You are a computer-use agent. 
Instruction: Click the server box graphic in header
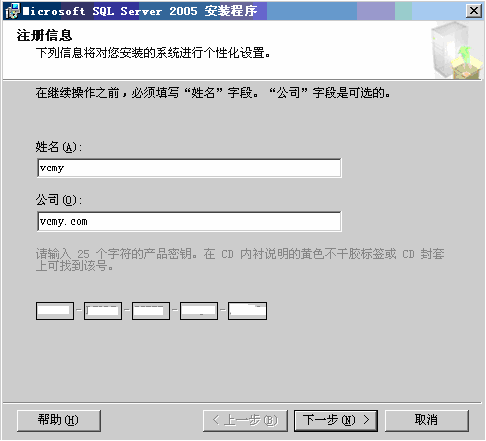[456, 51]
